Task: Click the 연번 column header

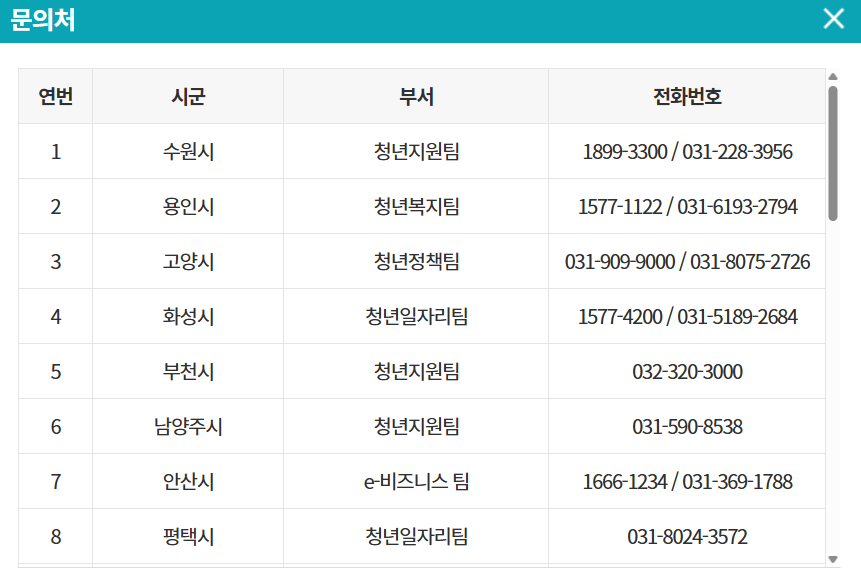Action: pyautogui.click(x=56, y=95)
